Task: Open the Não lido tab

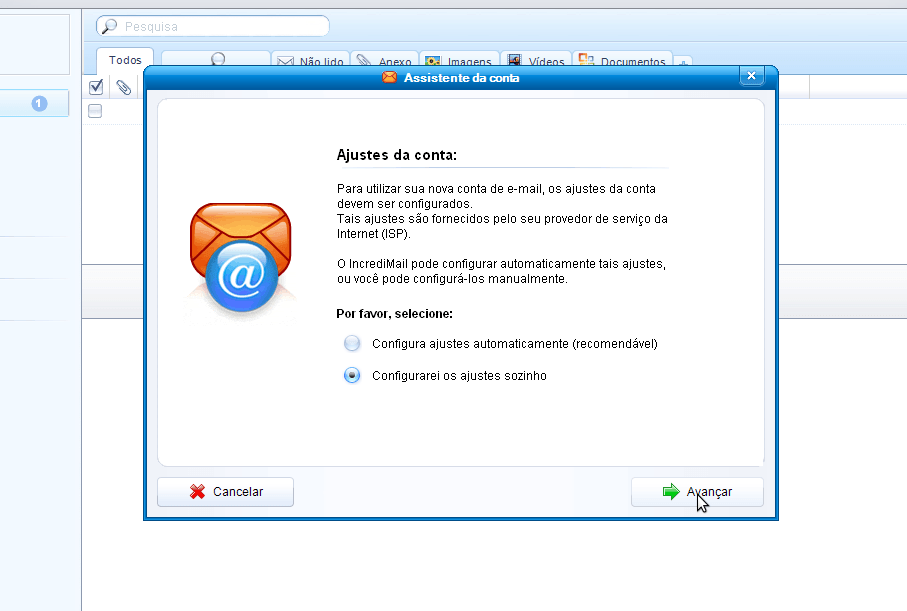Action: click(x=311, y=61)
